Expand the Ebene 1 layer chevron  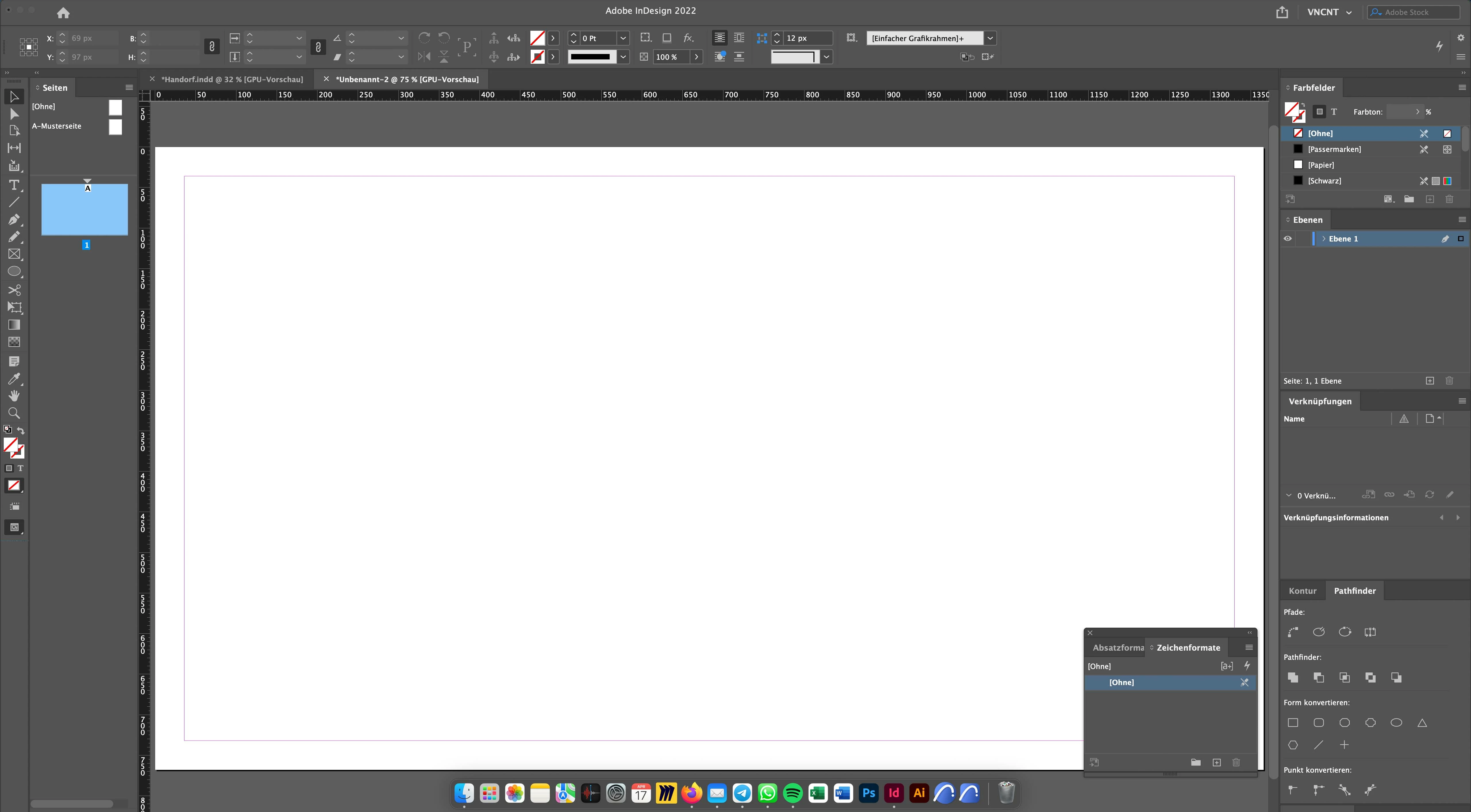(1324, 239)
